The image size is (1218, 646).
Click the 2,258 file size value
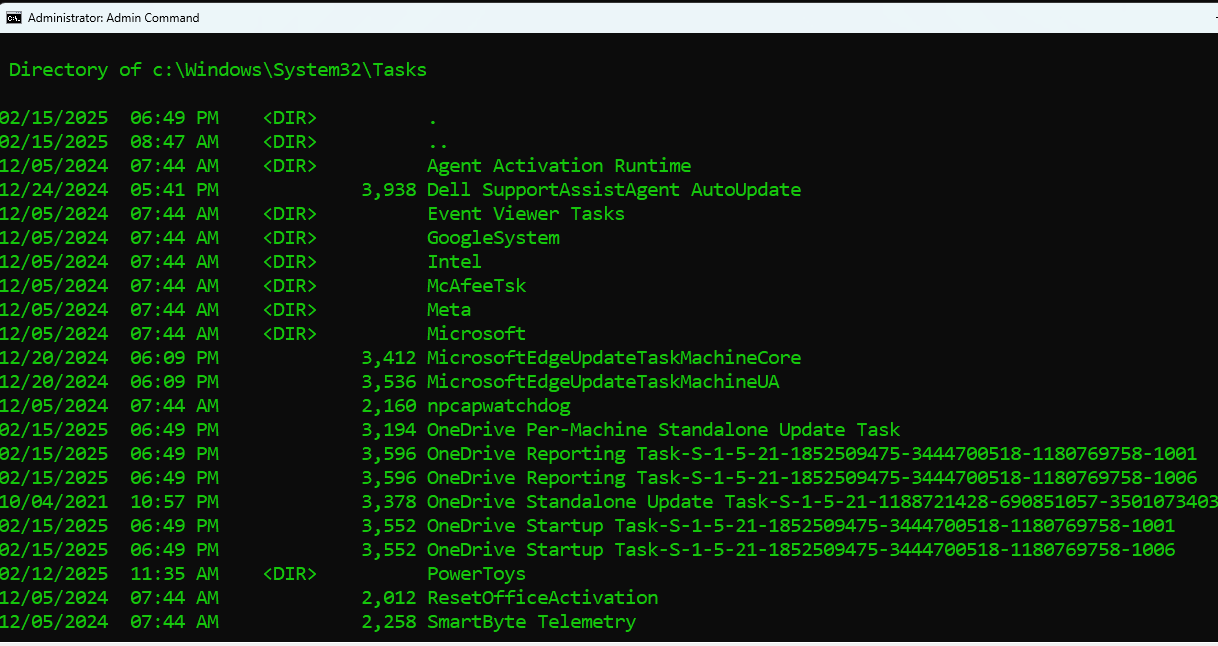[x=388, y=622]
